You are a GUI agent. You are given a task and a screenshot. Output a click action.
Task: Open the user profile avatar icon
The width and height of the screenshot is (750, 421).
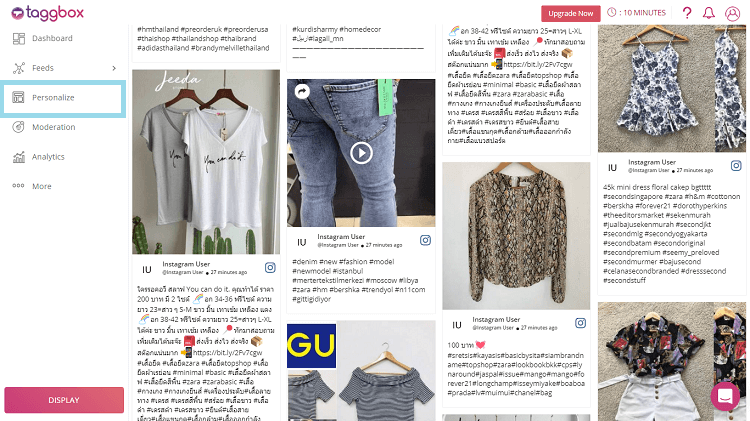[x=732, y=13]
